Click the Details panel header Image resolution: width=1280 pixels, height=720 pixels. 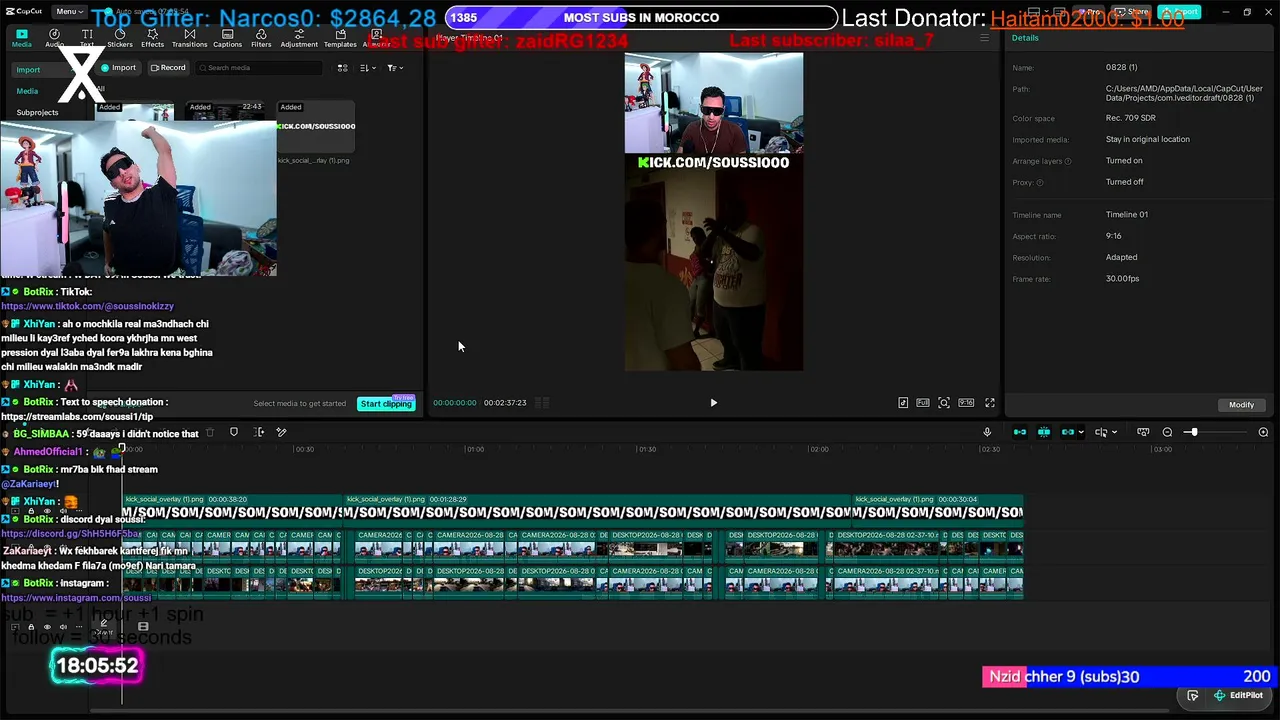(1025, 38)
